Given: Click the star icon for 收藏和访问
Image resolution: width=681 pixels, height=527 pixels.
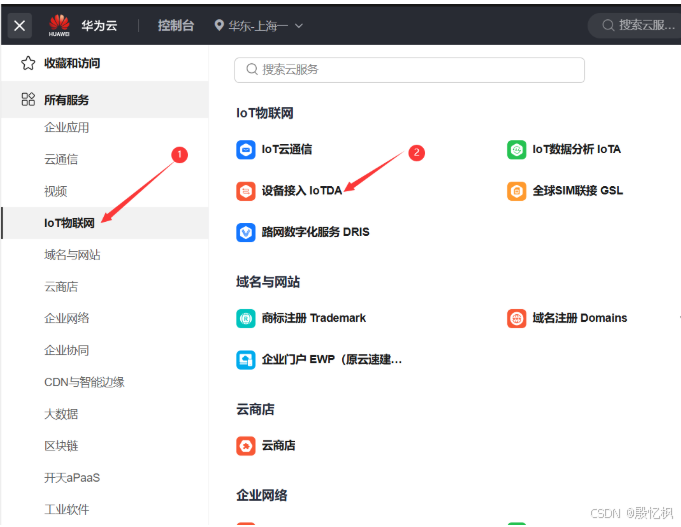Looking at the screenshot, I should (28, 63).
